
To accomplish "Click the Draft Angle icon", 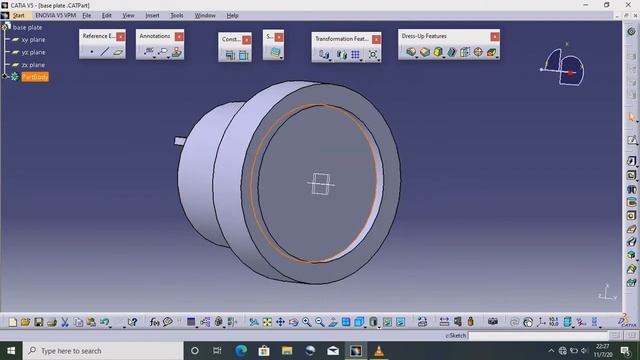I will [438, 52].
